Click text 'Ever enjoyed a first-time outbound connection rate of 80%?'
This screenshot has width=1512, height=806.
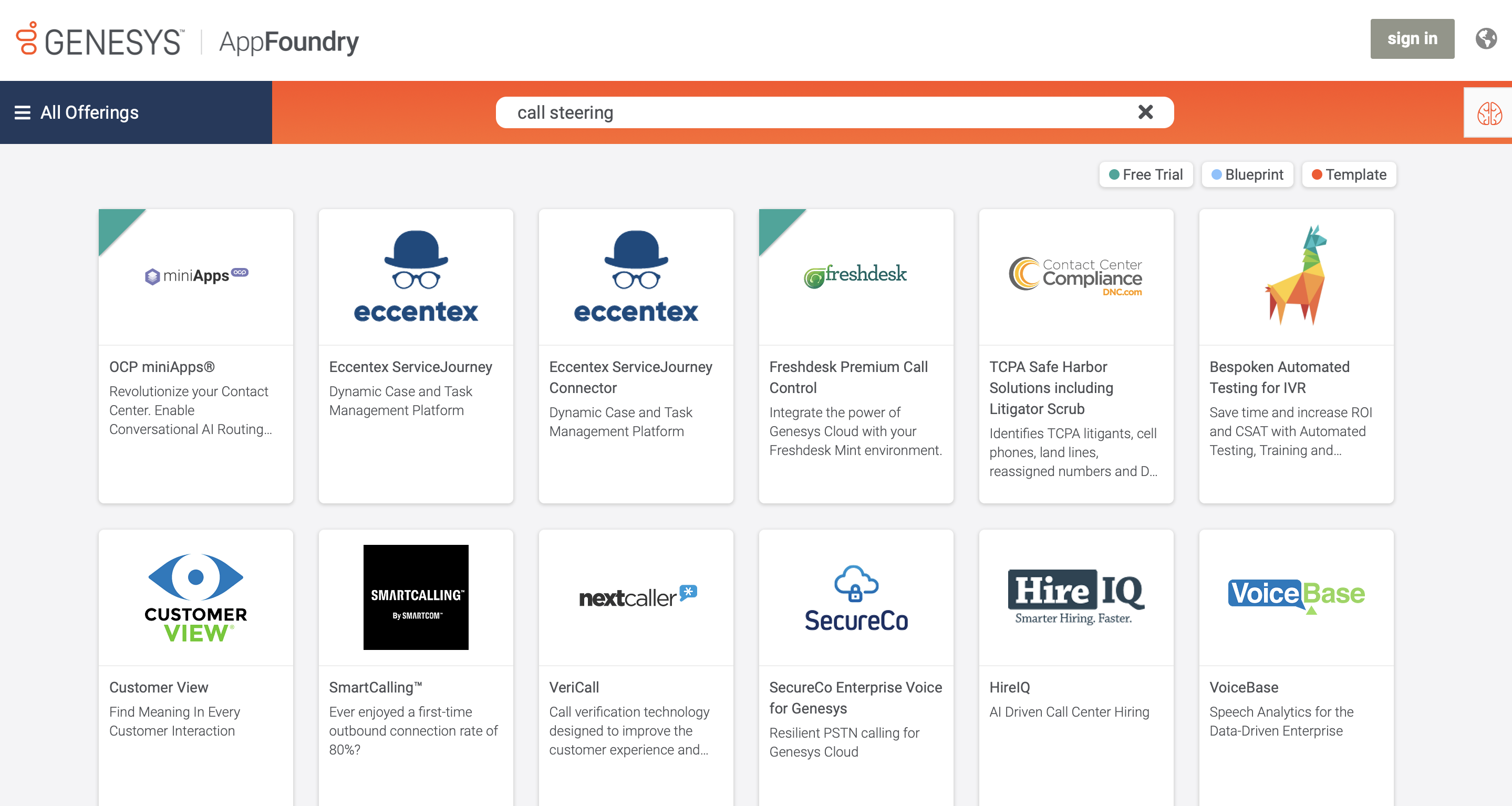[x=413, y=731]
